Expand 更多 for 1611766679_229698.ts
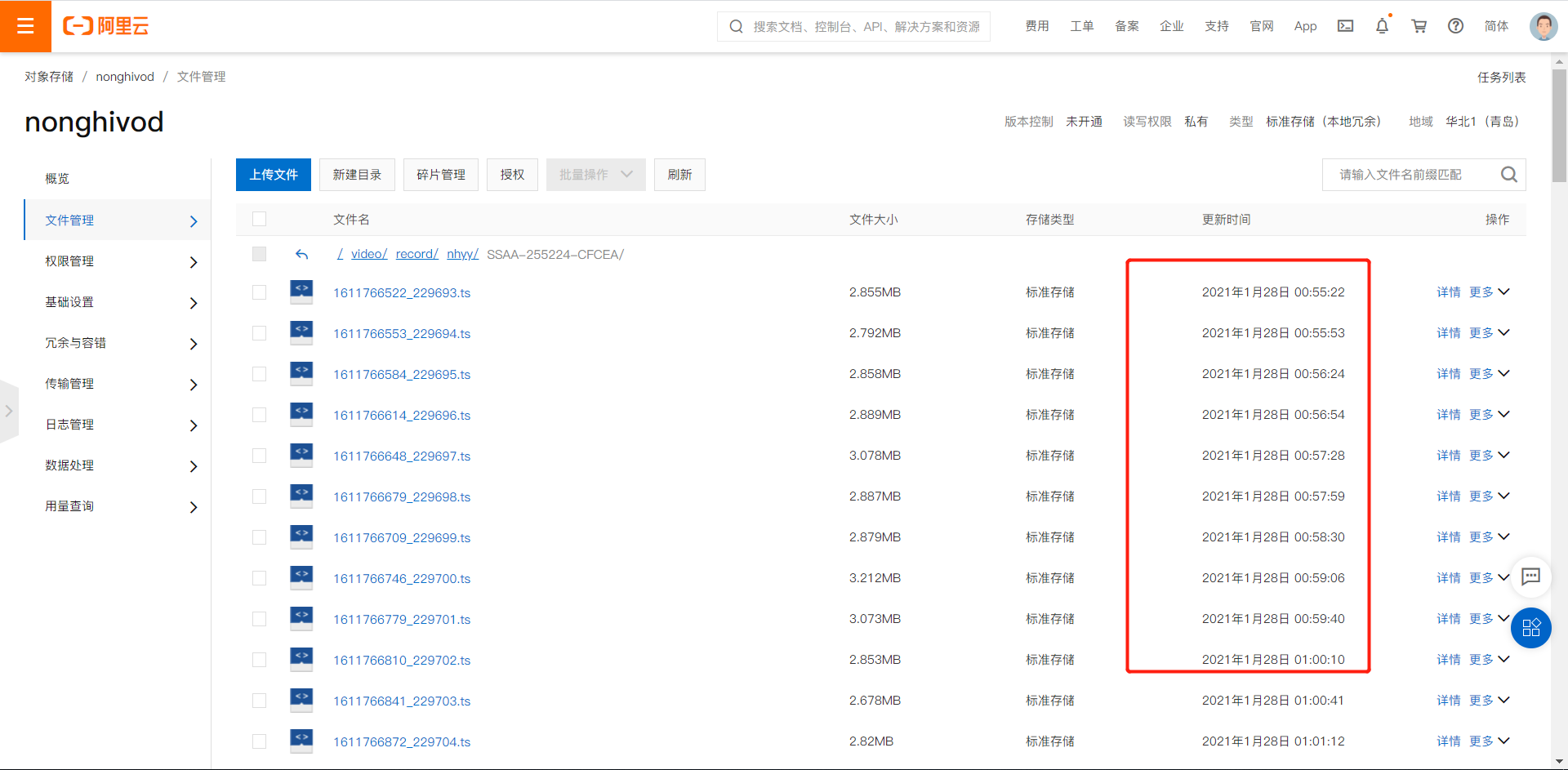The width and height of the screenshot is (1568, 770). (1490, 496)
